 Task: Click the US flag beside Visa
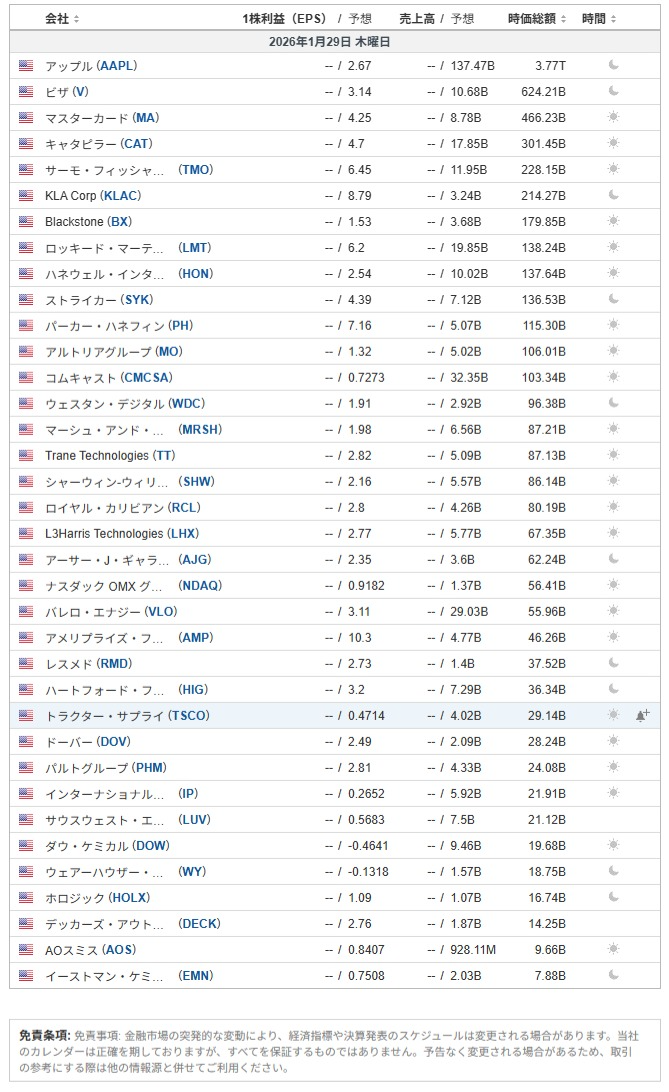pos(26,92)
